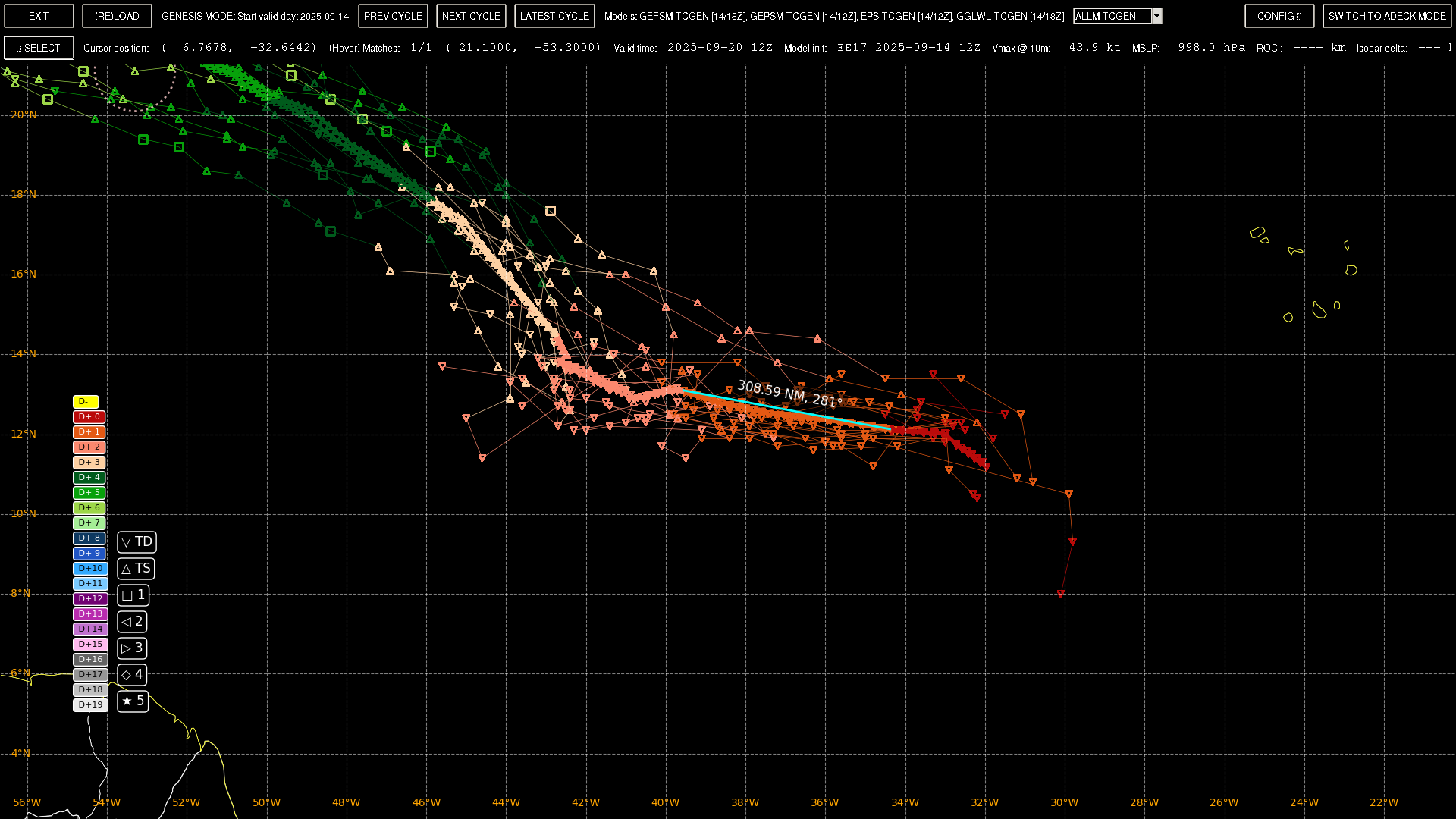Toggle the category 2 left-triangle legend icon
Image resolution: width=1456 pixels, height=819 pixels.
[x=132, y=622]
